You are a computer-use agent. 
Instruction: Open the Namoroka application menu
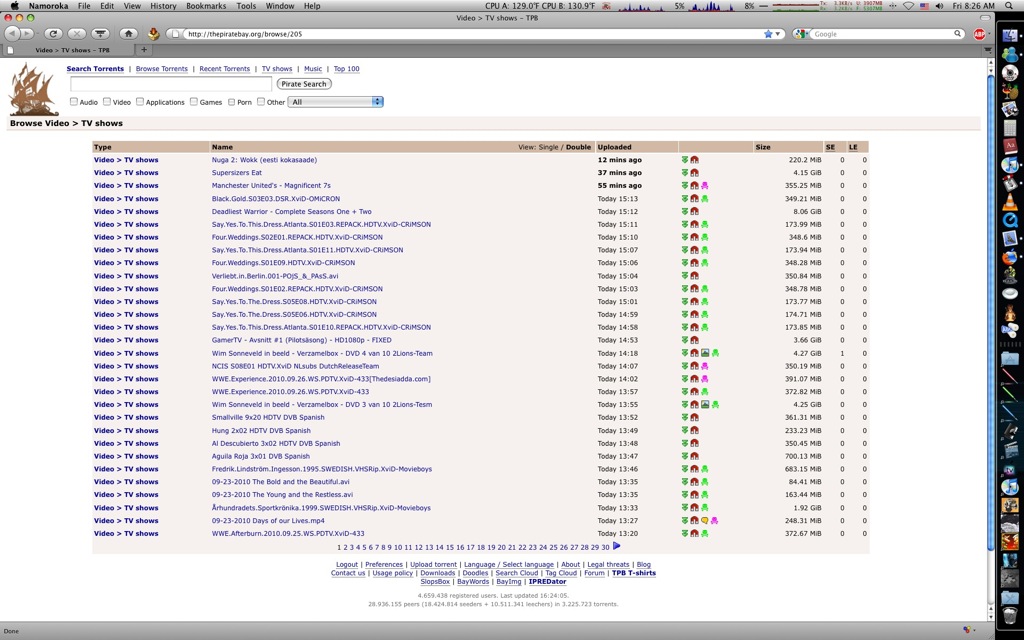click(x=50, y=5)
